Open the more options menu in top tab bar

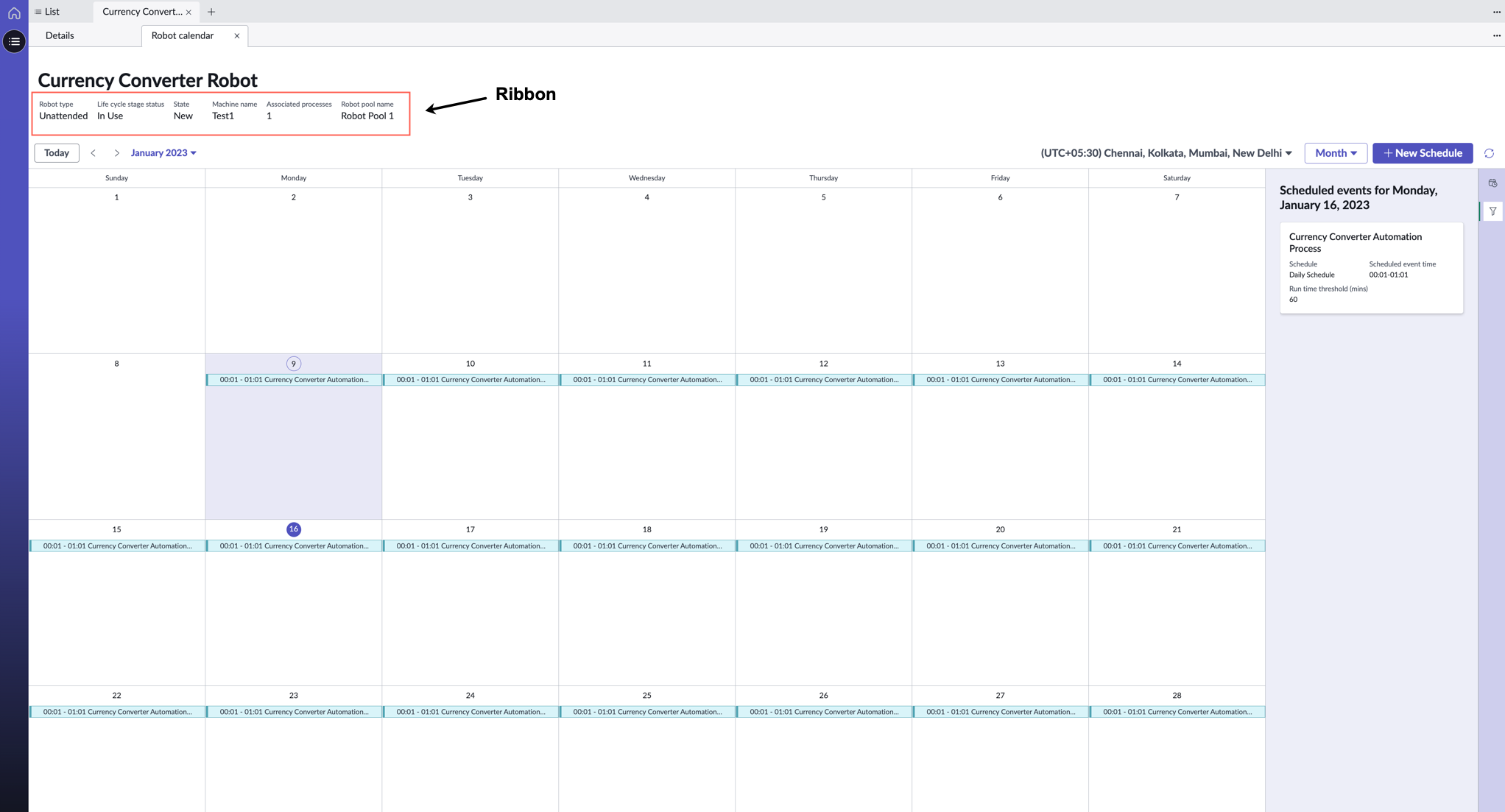pyautogui.click(x=1497, y=12)
